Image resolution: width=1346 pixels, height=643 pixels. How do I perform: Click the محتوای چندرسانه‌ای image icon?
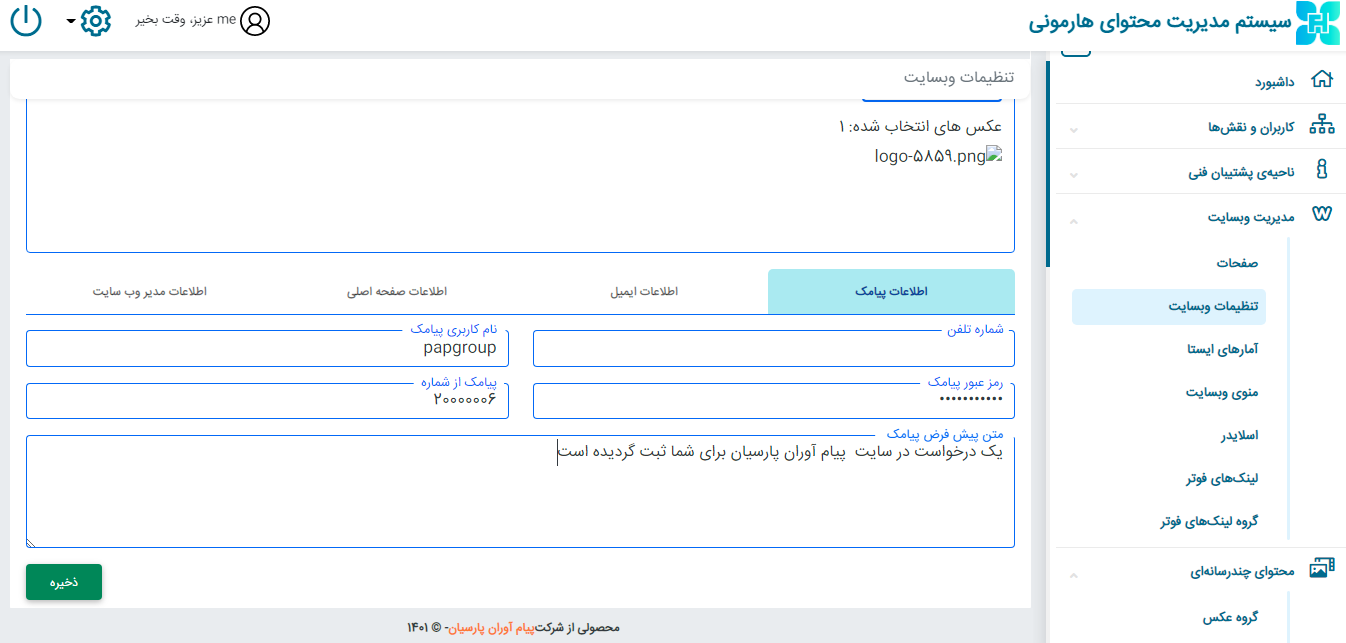(x=1322, y=569)
